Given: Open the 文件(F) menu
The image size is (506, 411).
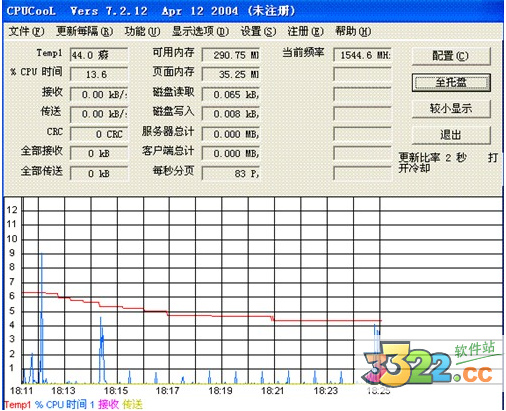Looking at the screenshot, I should [x=26, y=31].
